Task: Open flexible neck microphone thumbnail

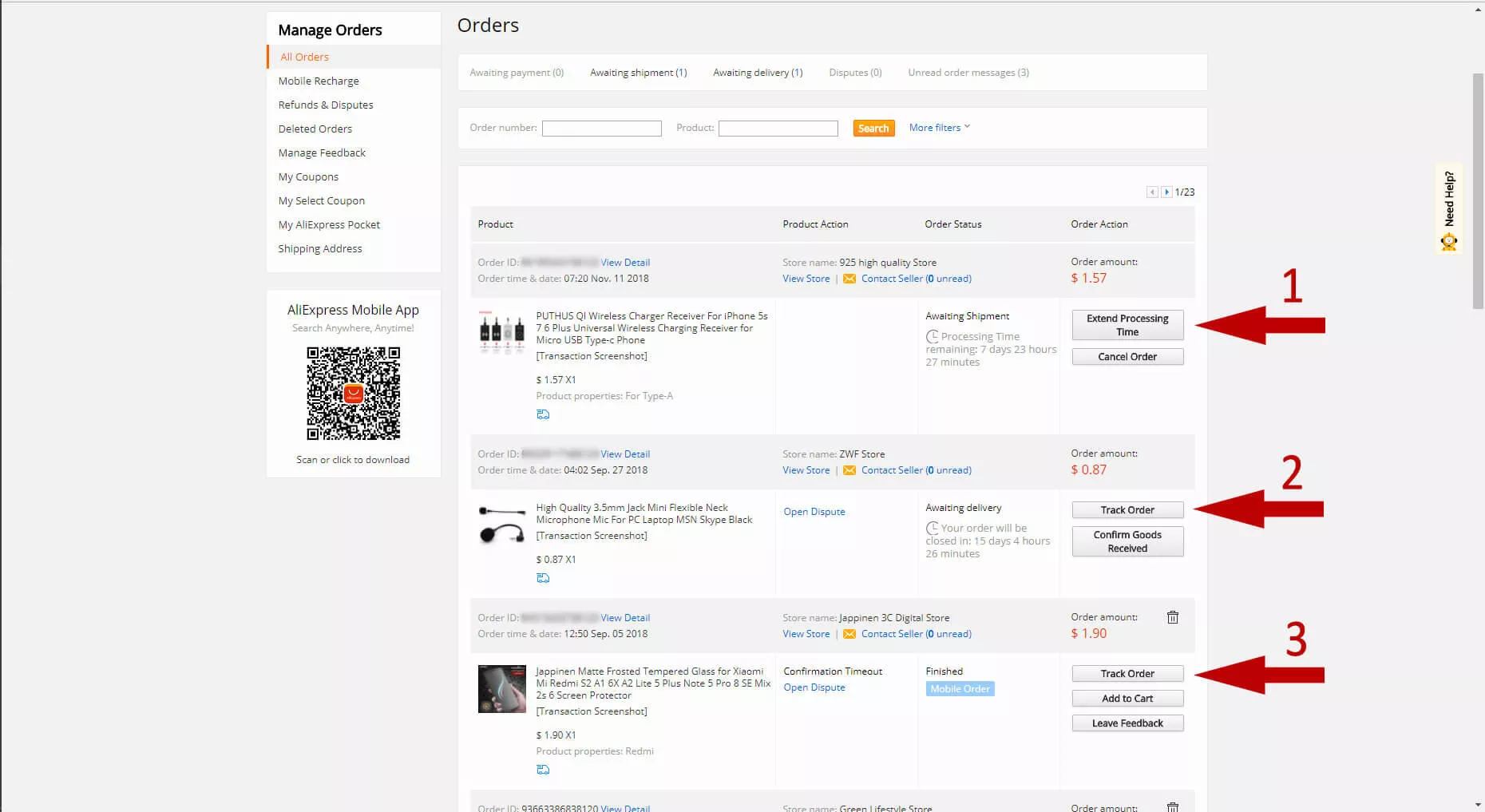Action: [x=501, y=524]
